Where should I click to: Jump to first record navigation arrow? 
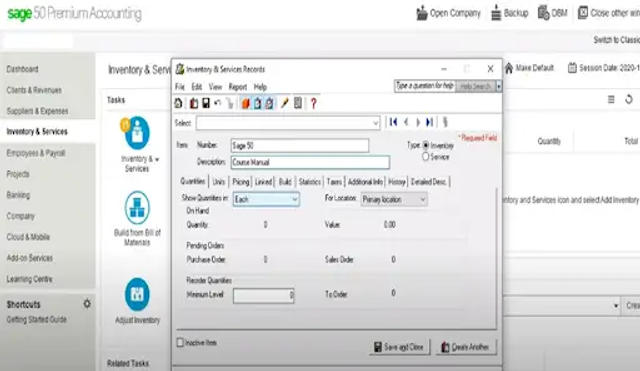393,122
